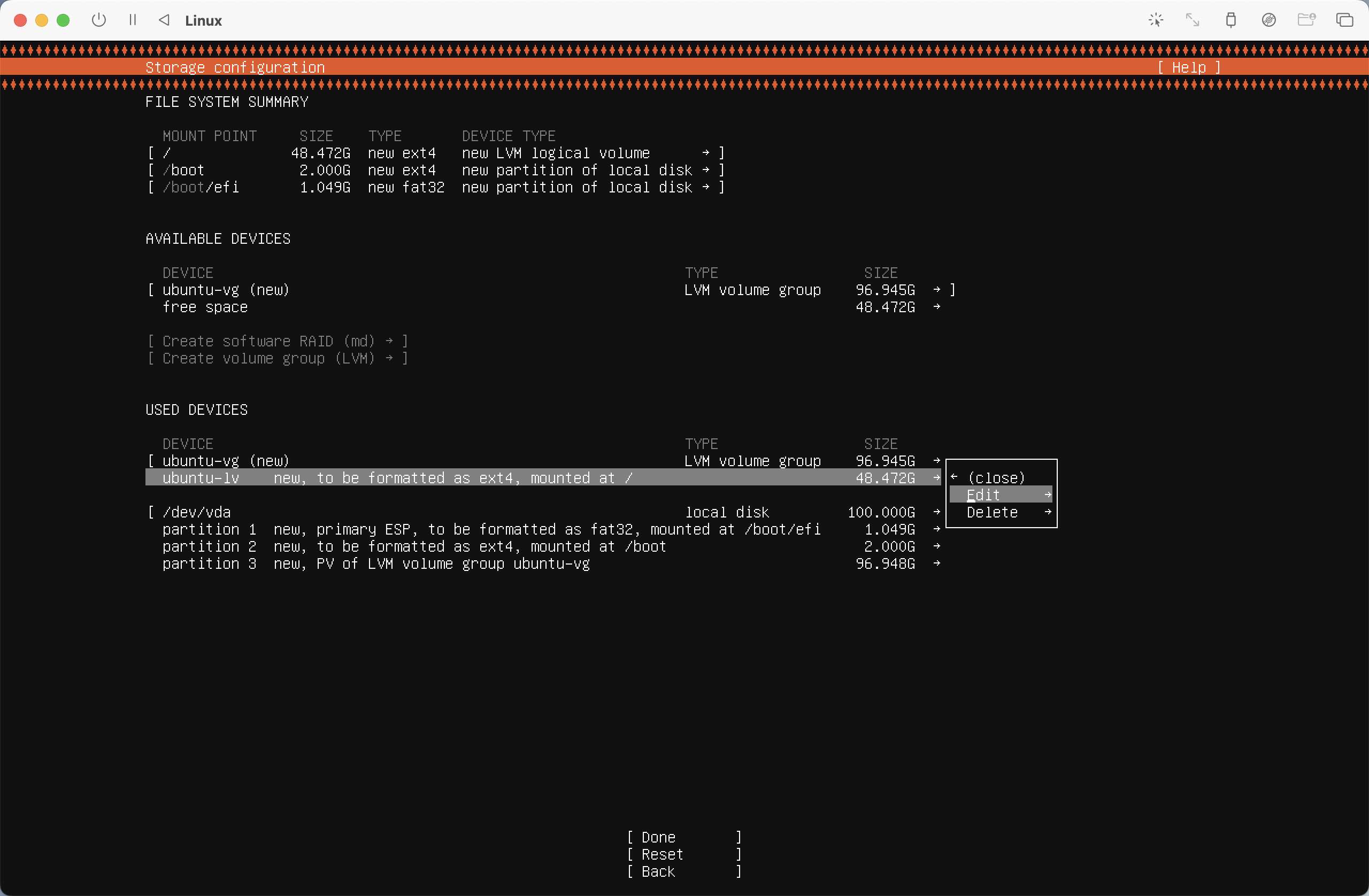Click the resize window arrows icon

click(1193, 20)
